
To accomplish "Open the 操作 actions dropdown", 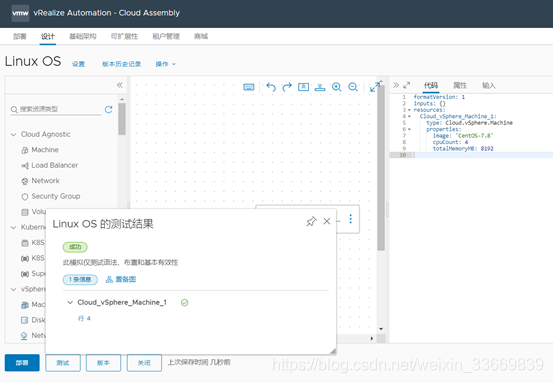I will pyautogui.click(x=165, y=64).
